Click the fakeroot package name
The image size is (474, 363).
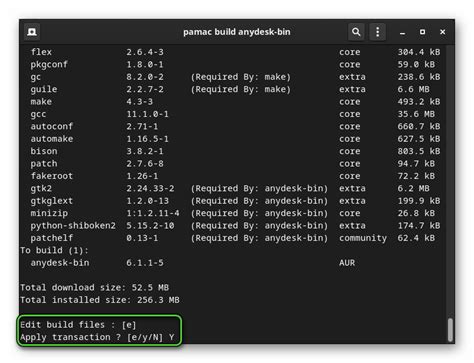click(x=52, y=176)
